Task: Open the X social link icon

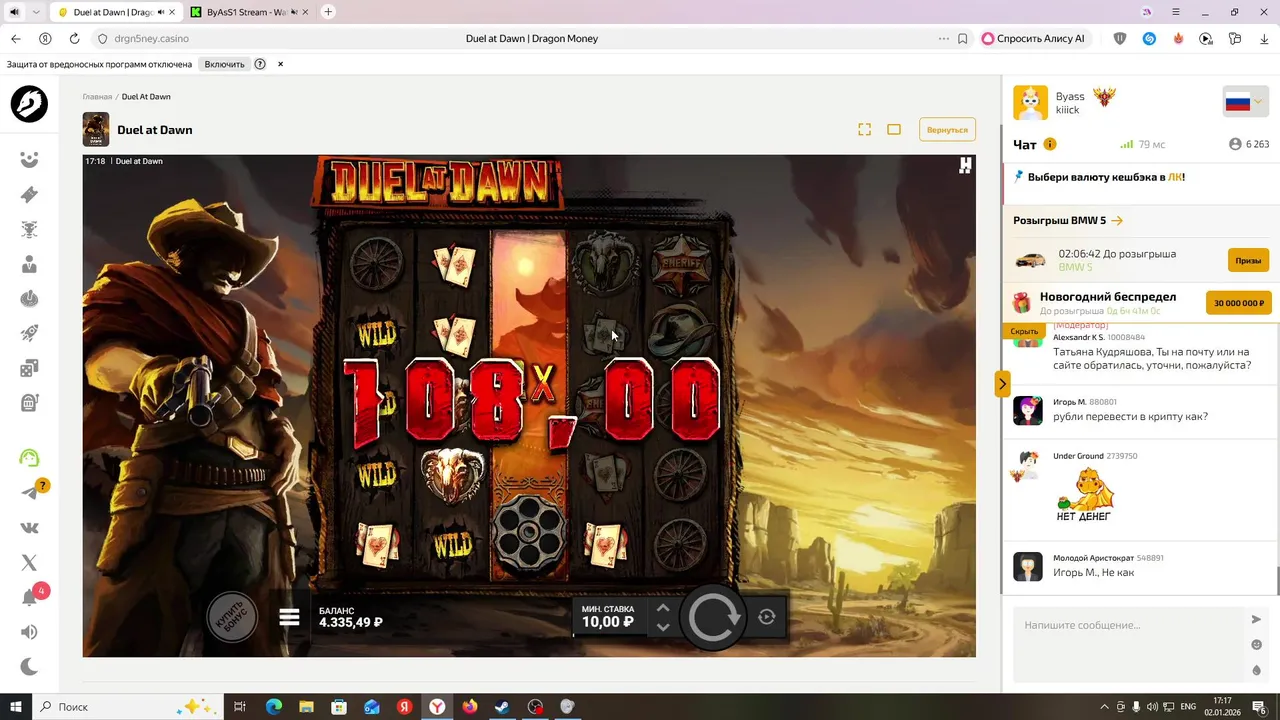Action: (29, 563)
